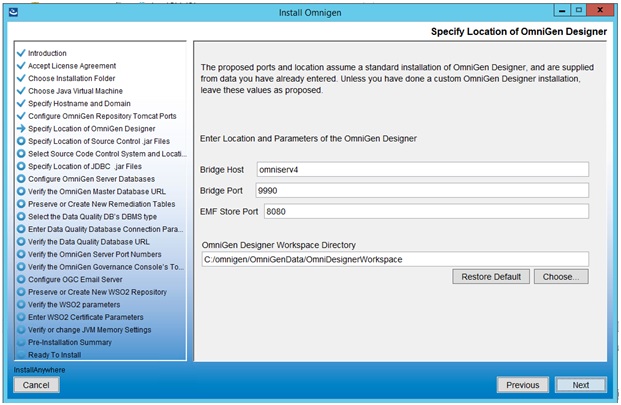Screen dimensions: 621x405
Task: Focus the Bridge Host input field
Action: (423, 169)
